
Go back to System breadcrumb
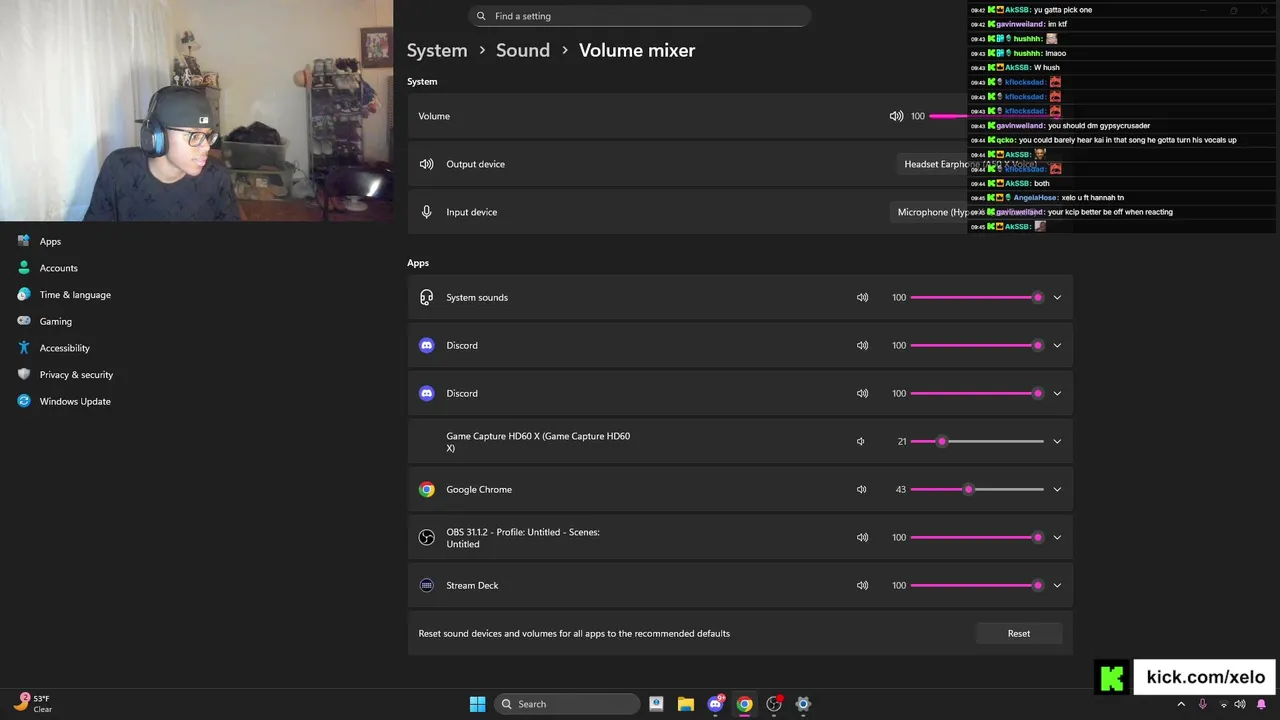(x=437, y=50)
